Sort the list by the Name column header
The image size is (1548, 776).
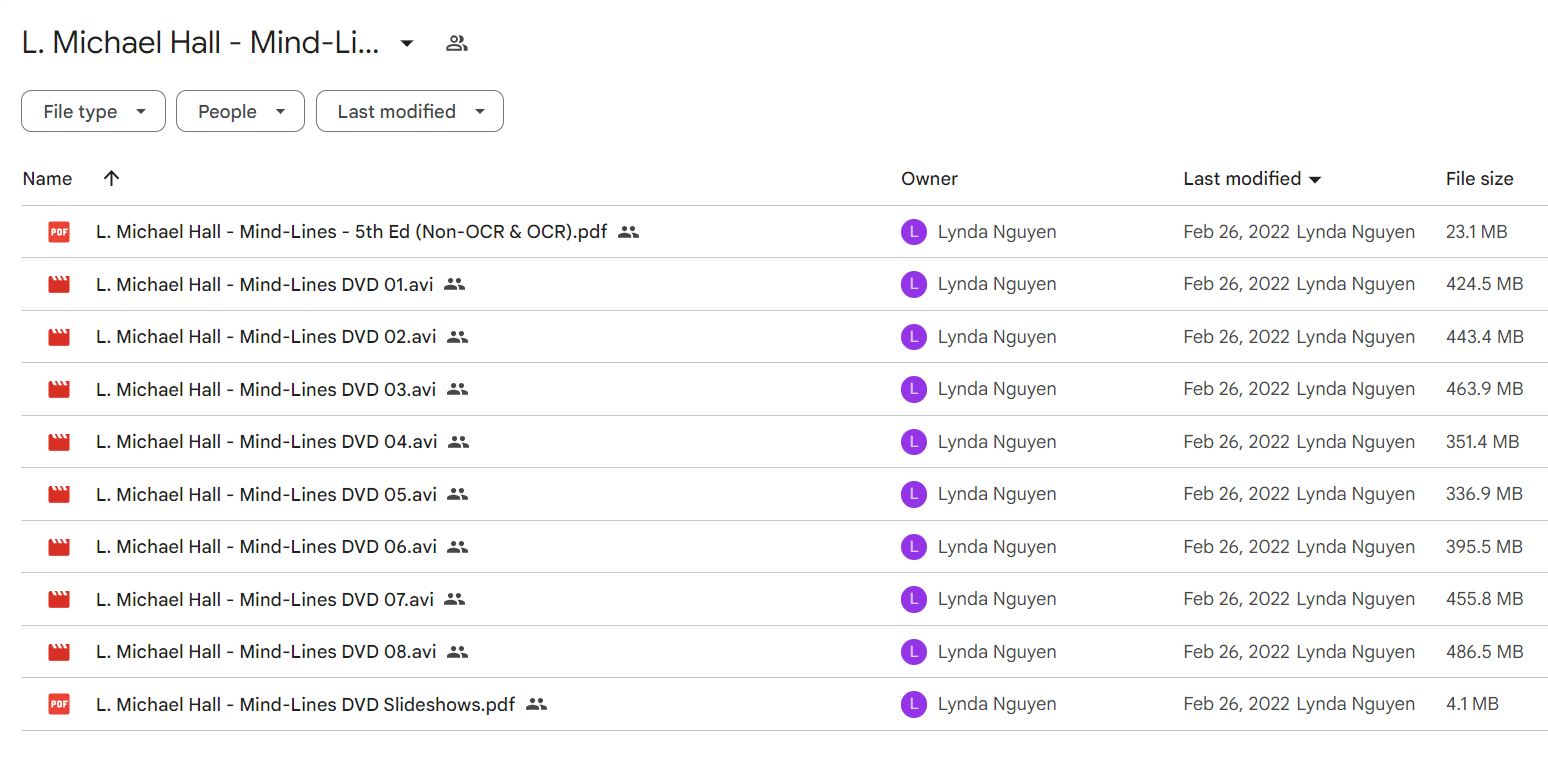[48, 179]
